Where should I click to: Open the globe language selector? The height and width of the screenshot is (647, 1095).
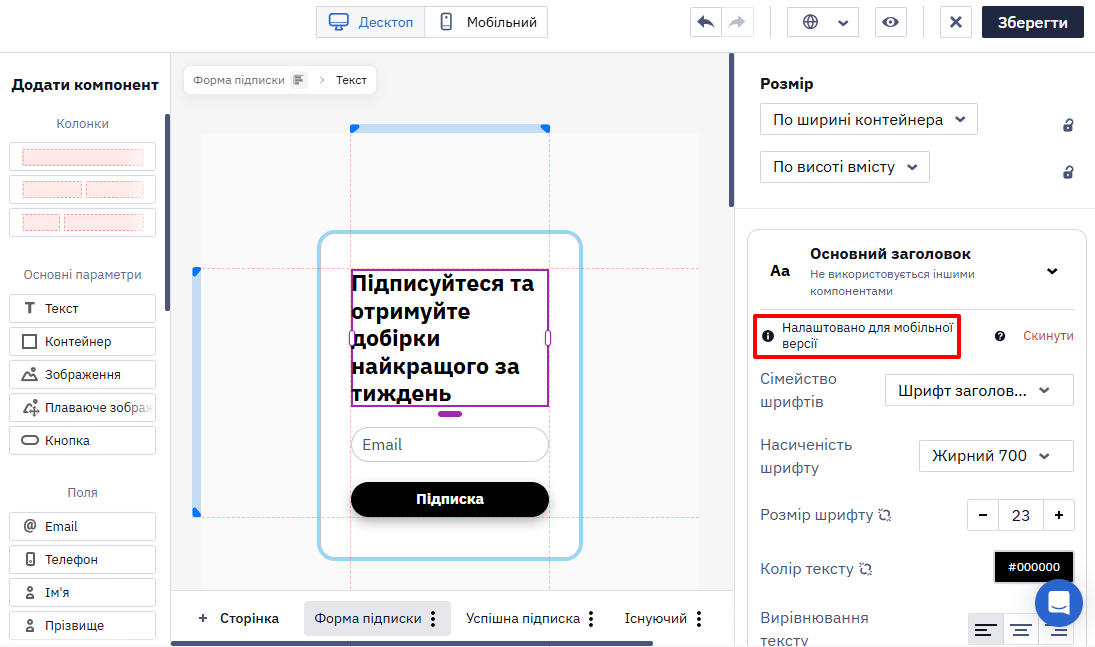pos(823,22)
